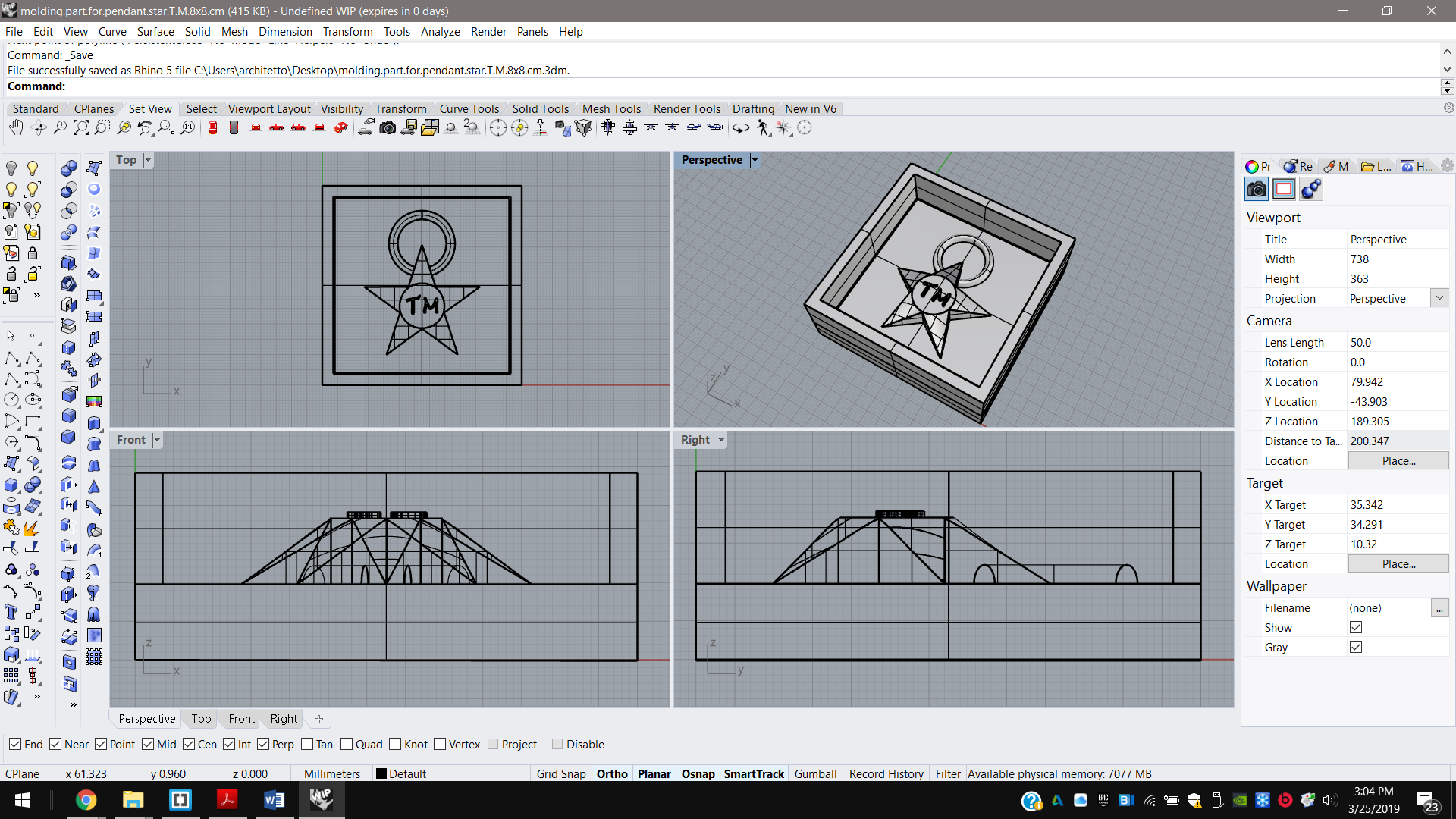The image size is (1456, 819).
Task: Enable the Tan osnap checkbox
Action: click(307, 744)
